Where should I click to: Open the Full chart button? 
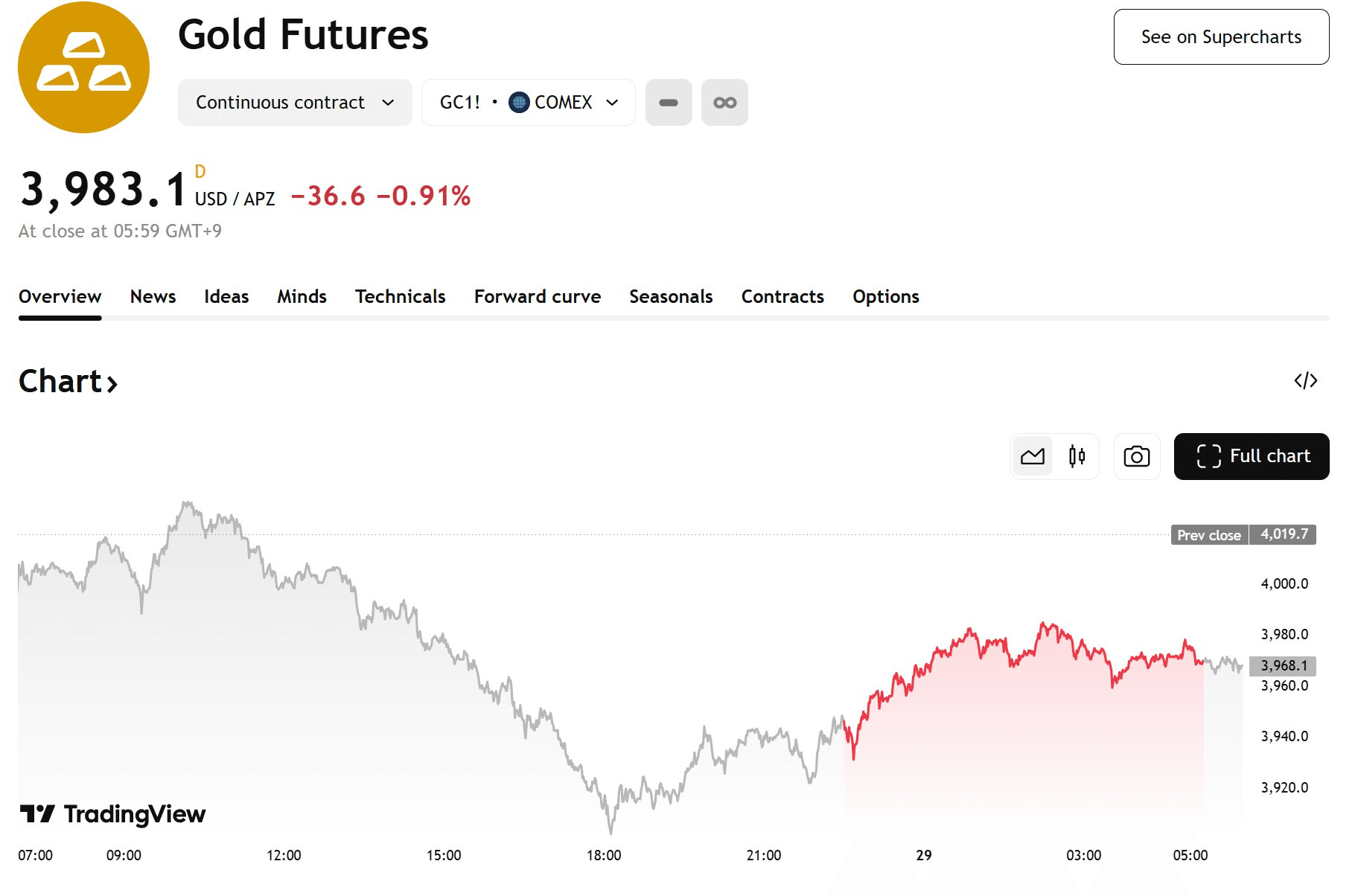(x=1251, y=456)
